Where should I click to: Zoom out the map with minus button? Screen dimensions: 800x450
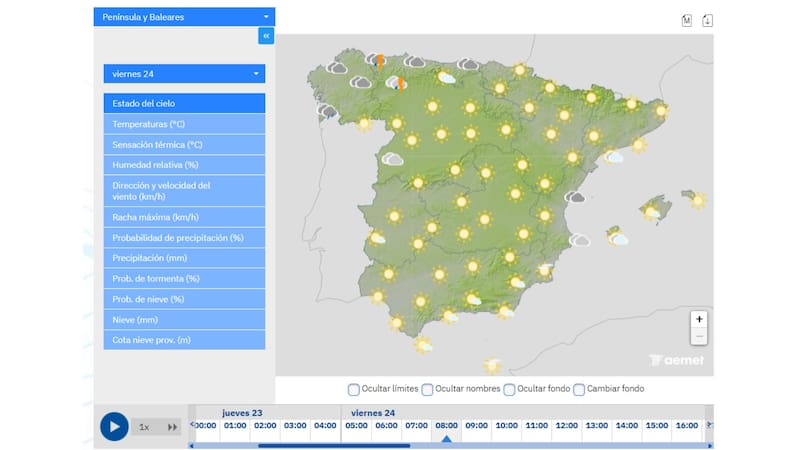click(699, 336)
